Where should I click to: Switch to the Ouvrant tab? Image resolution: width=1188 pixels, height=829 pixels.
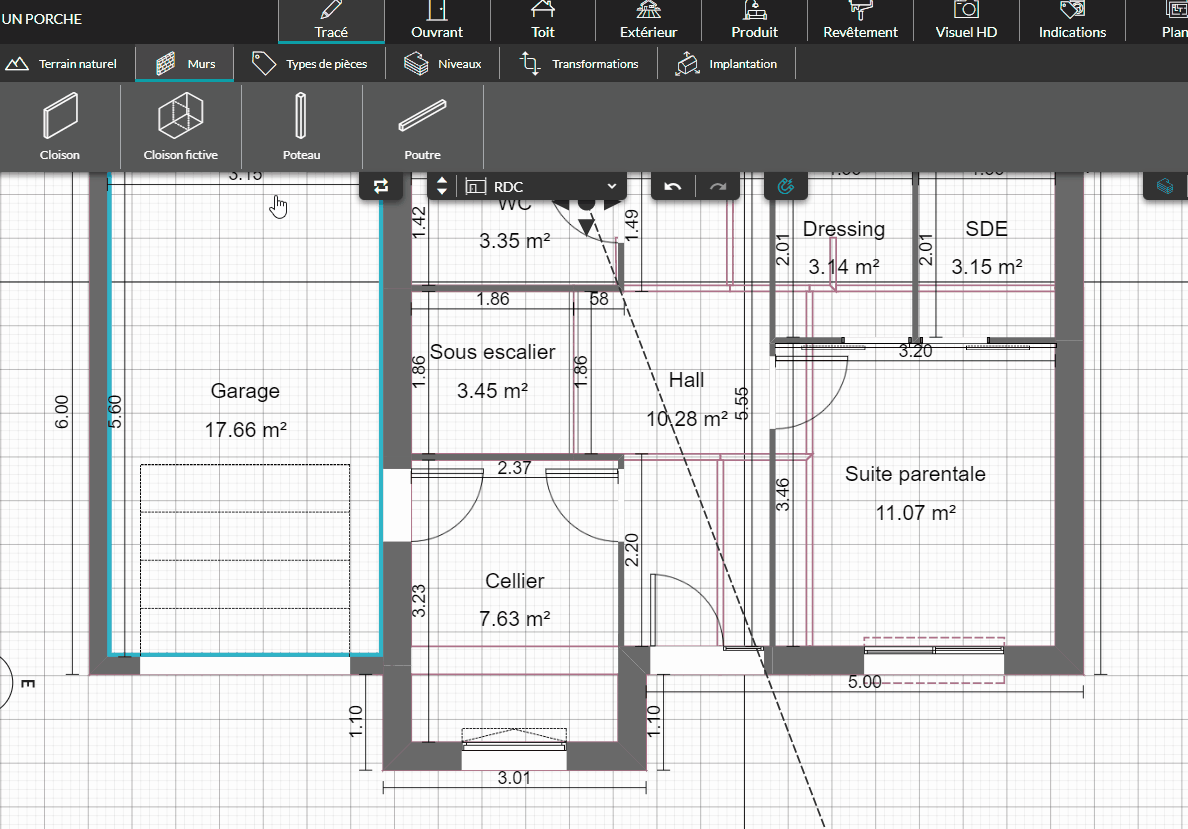437,21
